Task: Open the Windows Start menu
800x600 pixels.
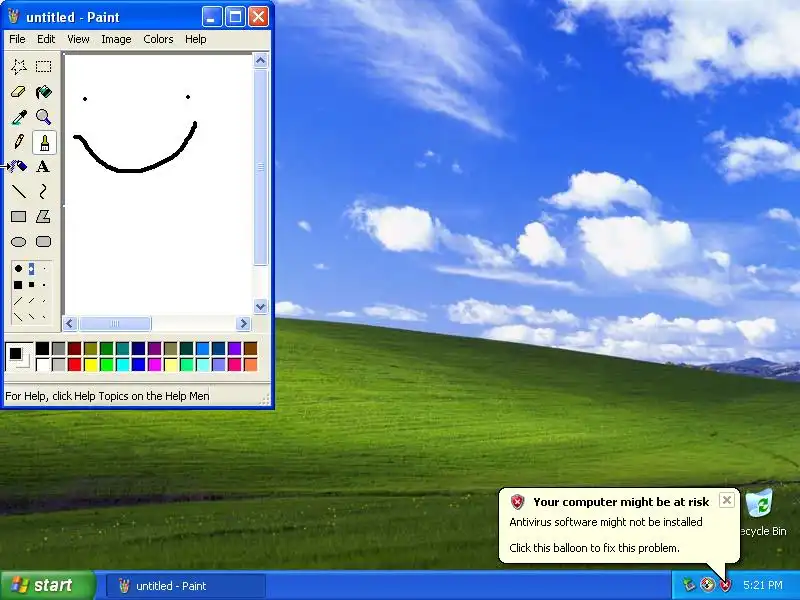Action: tap(48, 585)
